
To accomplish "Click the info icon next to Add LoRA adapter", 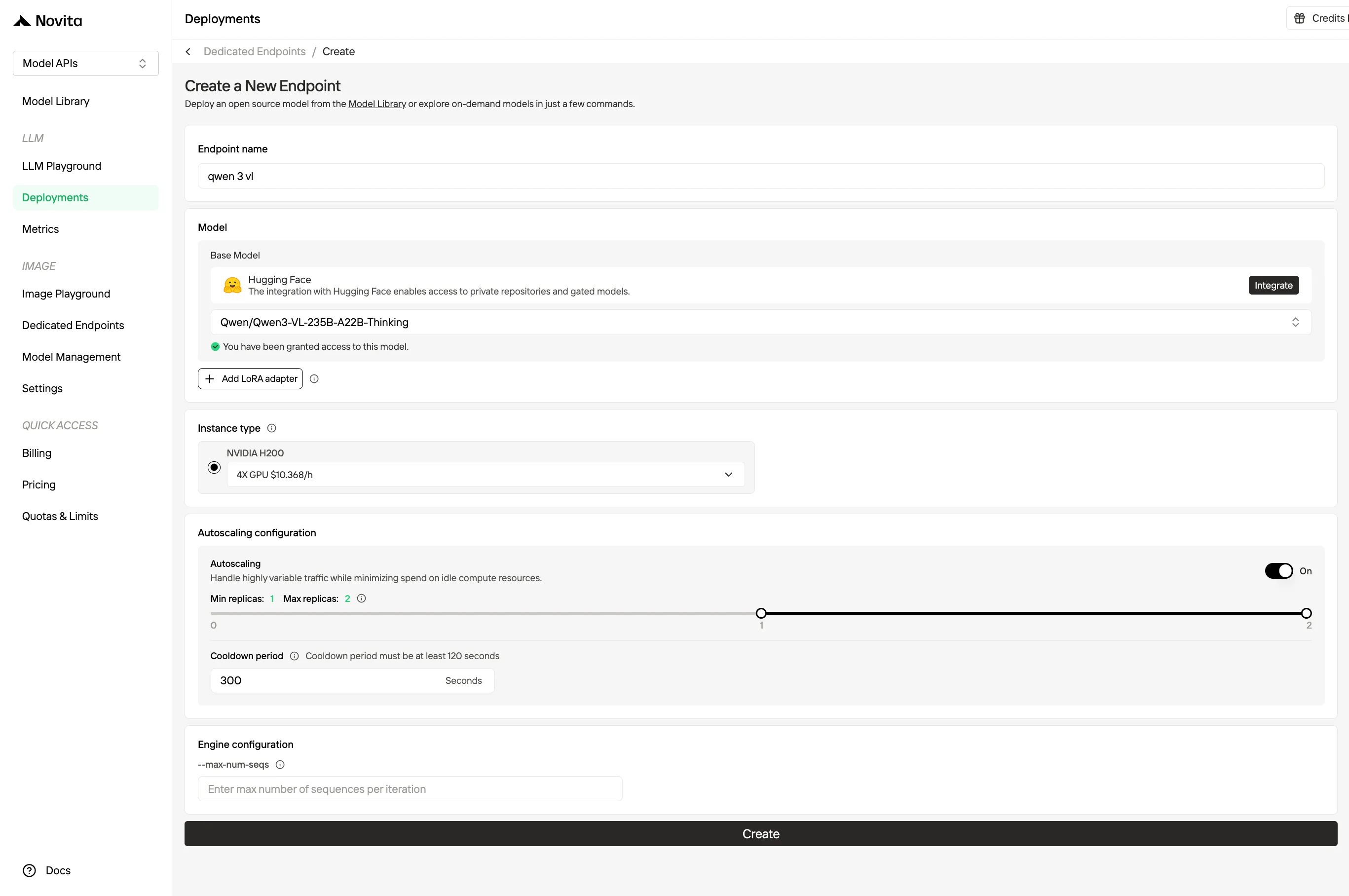I will [x=314, y=379].
